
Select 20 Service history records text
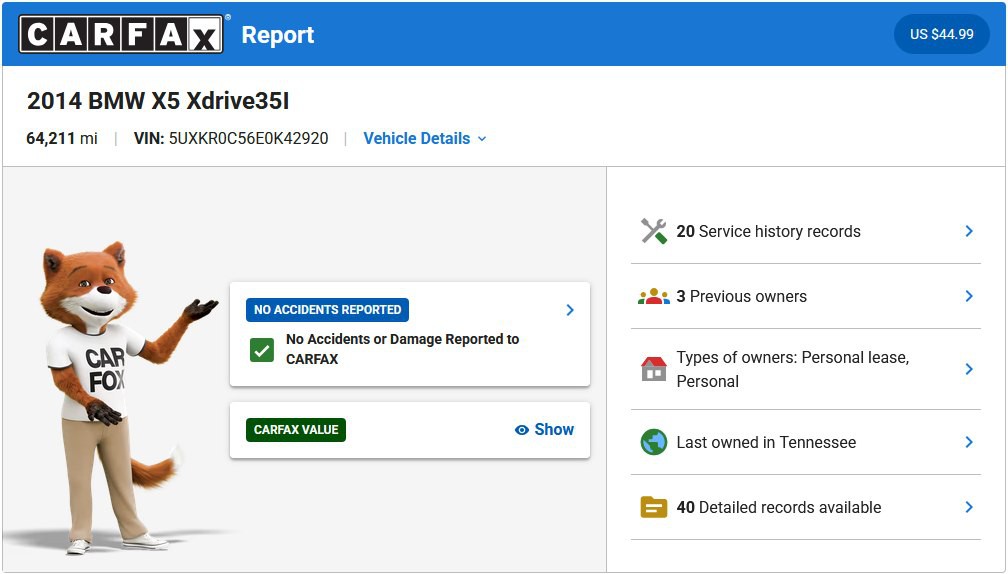pos(768,231)
